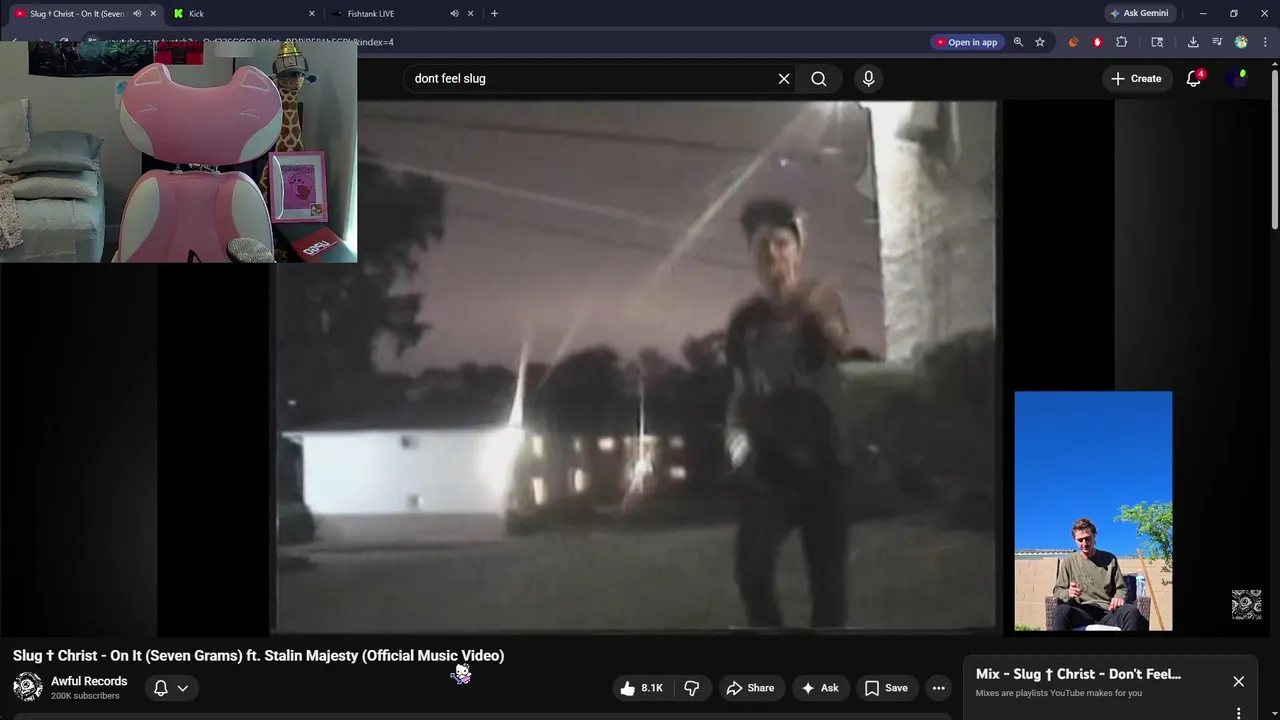Image resolution: width=1280 pixels, height=720 pixels.
Task: Close the Mix playlist panel
Action: click(1238, 681)
